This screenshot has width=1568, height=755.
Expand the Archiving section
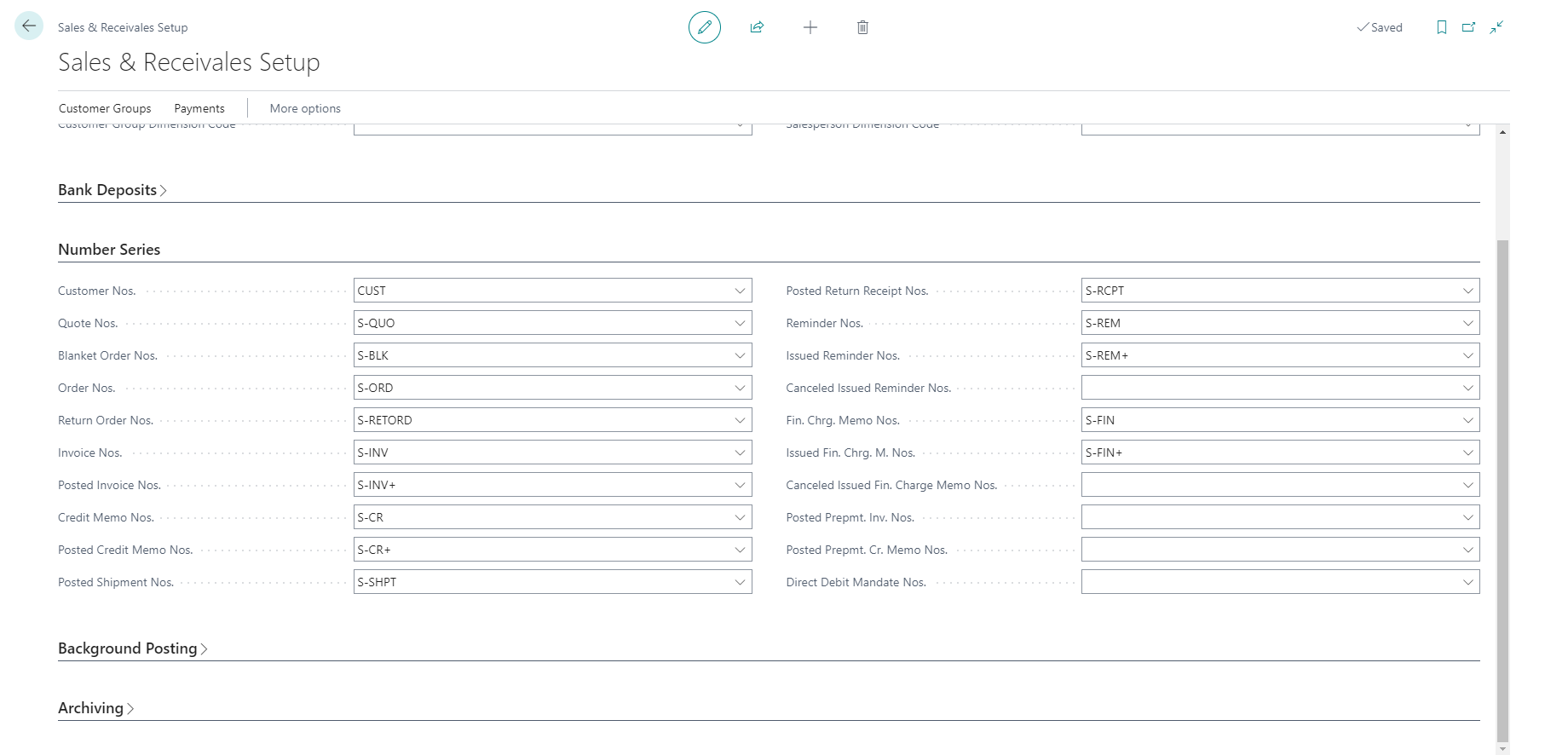[96, 708]
